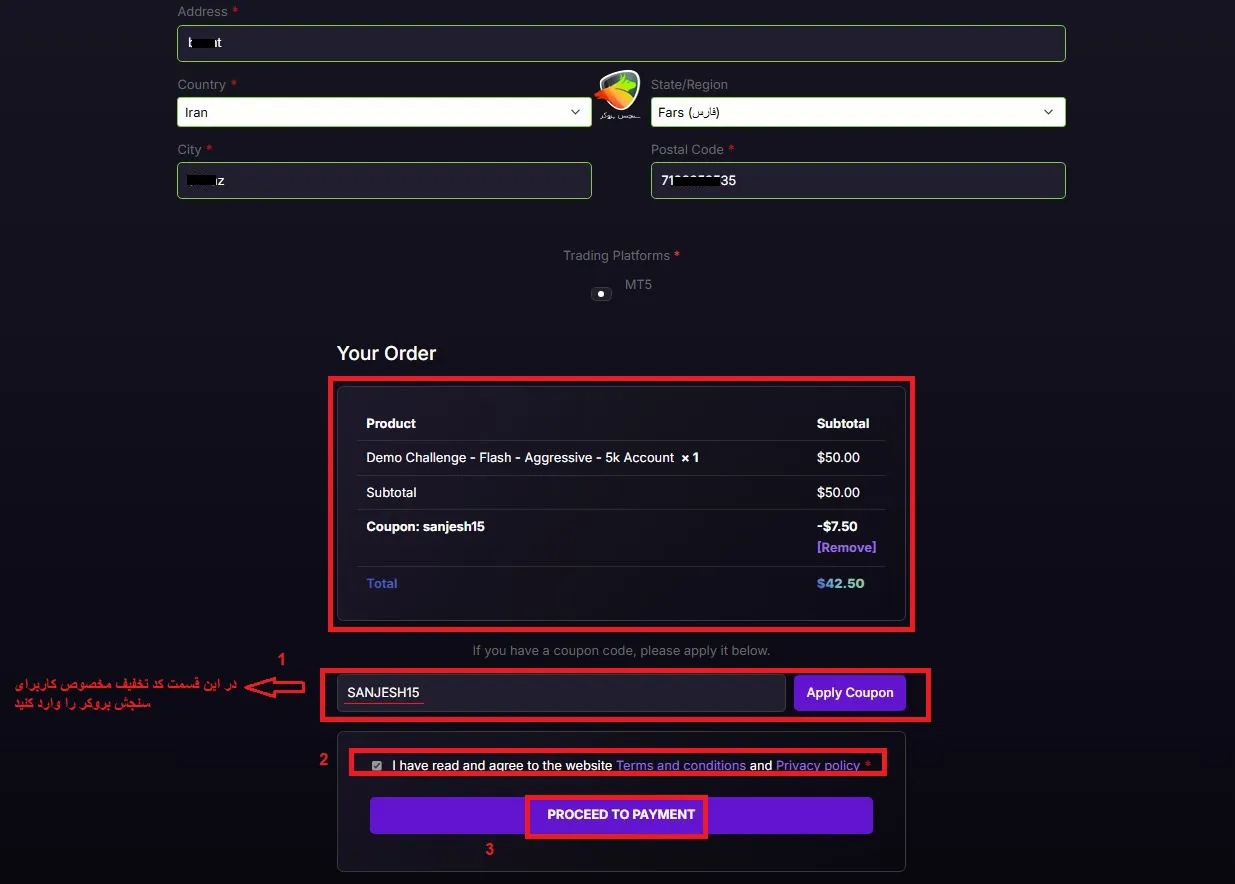Click inside the coupon code field containing SANJESH15
Image resolution: width=1235 pixels, height=884 pixels.
pos(560,692)
